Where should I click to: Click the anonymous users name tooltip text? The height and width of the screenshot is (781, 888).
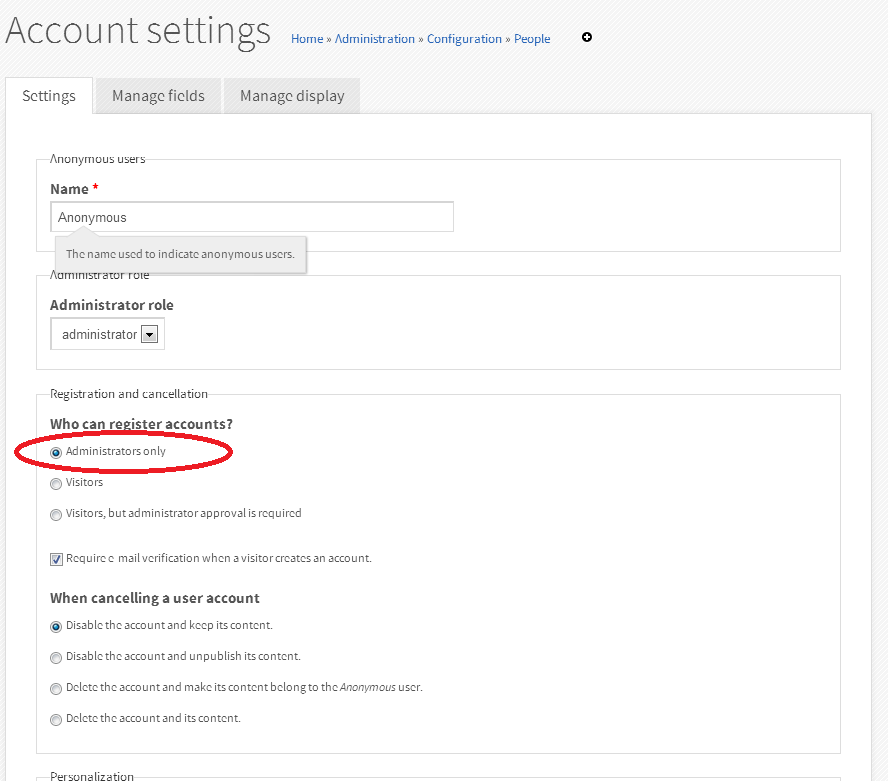pos(180,254)
